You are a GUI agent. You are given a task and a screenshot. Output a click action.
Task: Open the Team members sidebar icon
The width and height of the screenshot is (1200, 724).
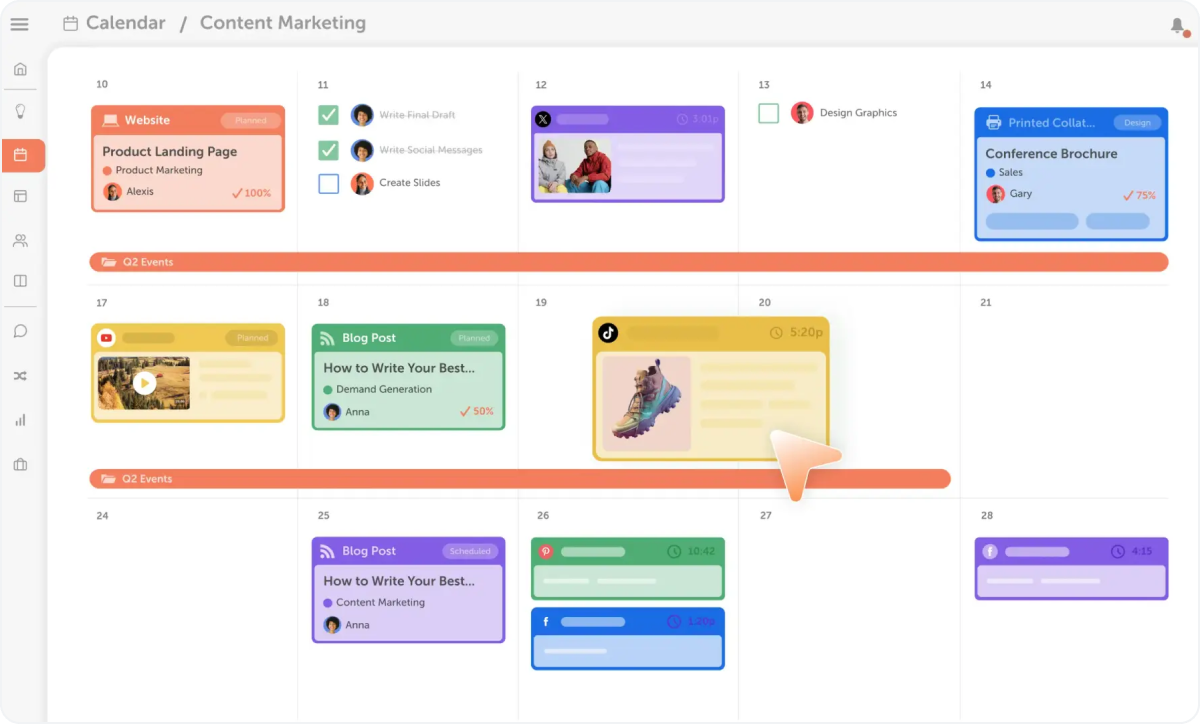(x=20, y=240)
